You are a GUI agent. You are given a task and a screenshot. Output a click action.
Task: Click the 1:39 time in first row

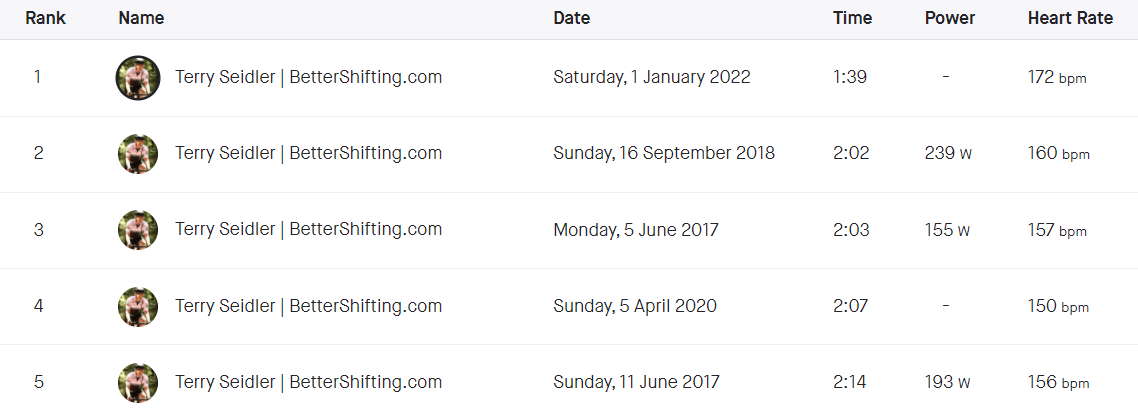coord(850,77)
